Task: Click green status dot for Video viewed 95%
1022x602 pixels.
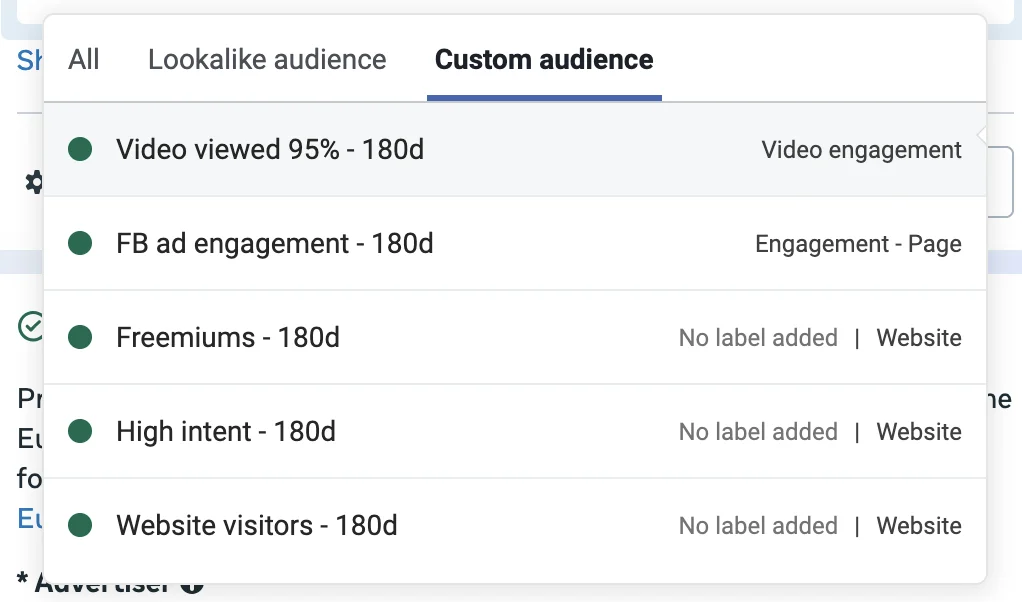Action: coord(80,149)
